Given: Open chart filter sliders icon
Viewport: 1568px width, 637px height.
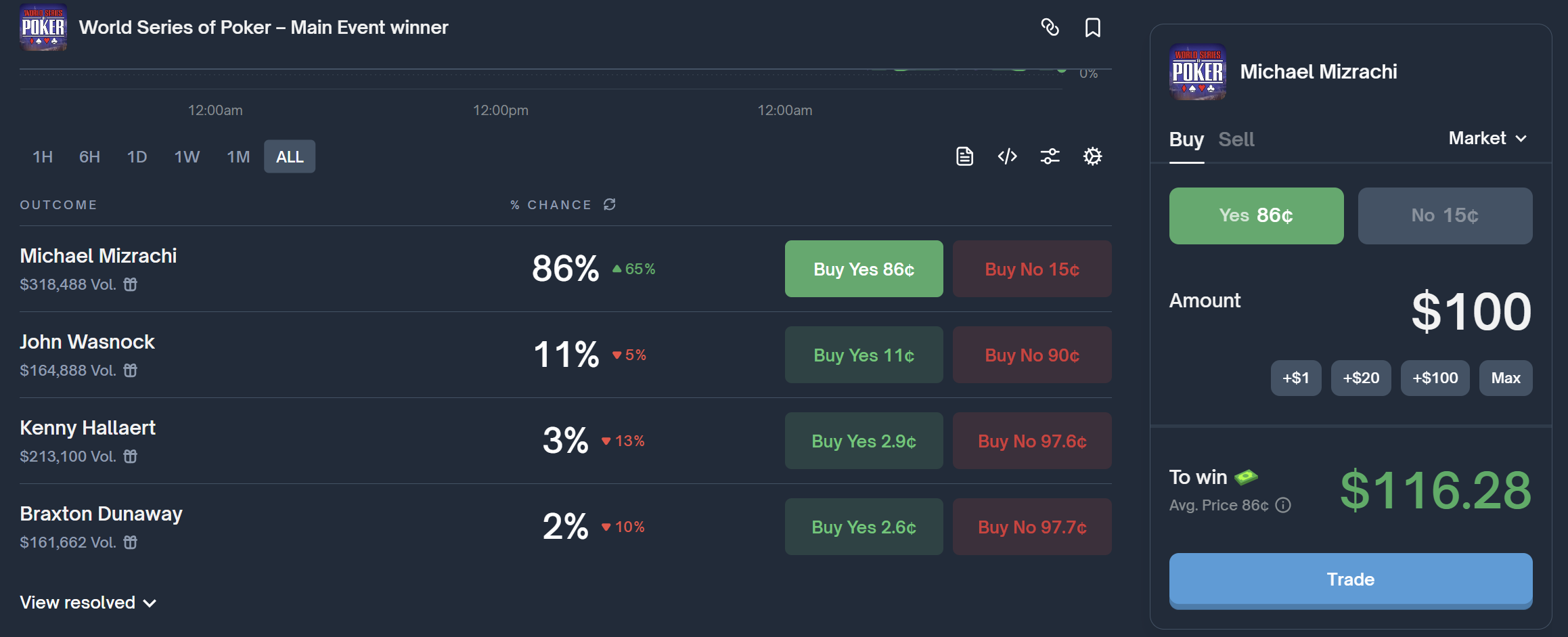Looking at the screenshot, I should coord(1050,156).
